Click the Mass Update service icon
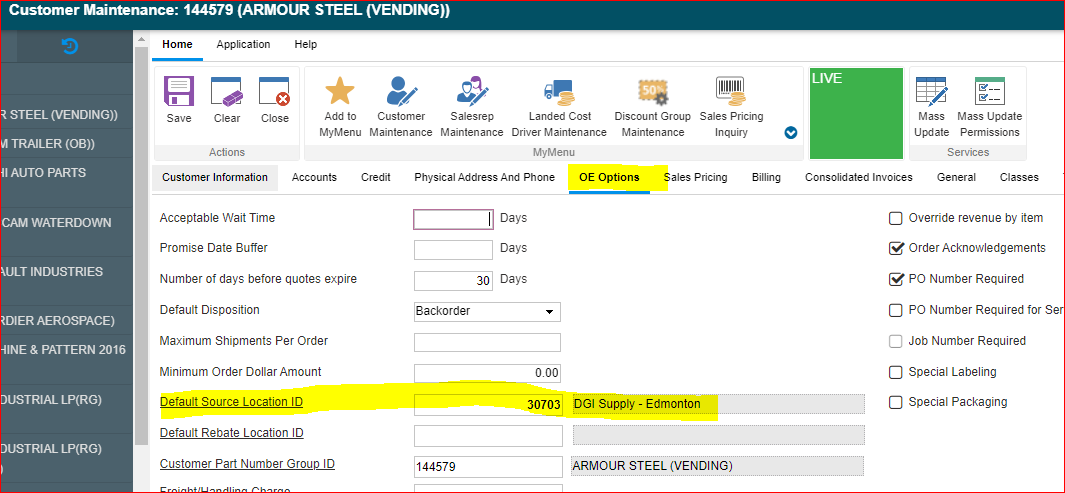This screenshot has height=493, width=1065. [931, 93]
